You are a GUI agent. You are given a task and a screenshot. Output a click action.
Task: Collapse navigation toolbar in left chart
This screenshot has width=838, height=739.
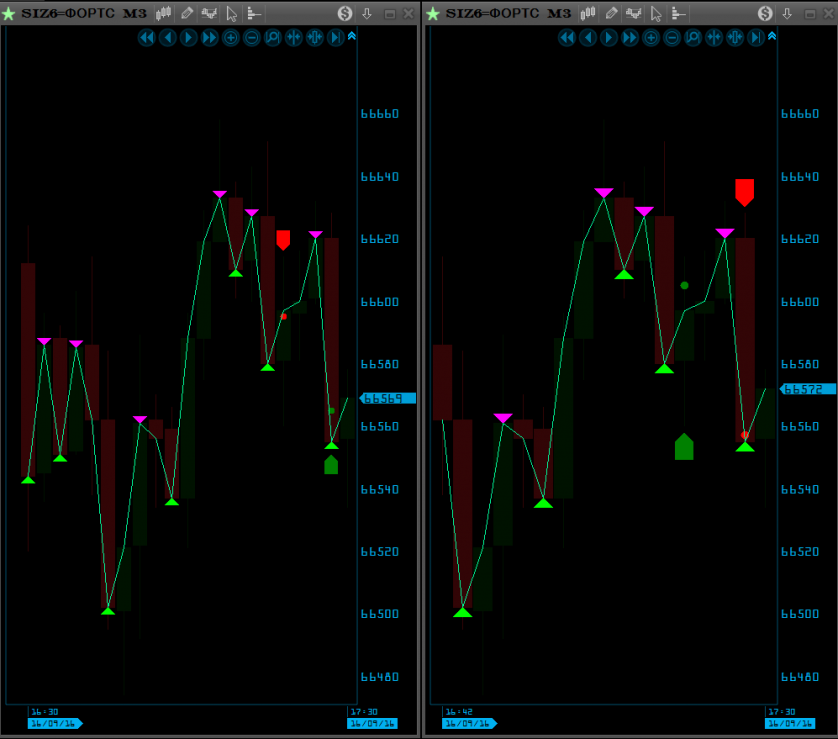[352, 36]
